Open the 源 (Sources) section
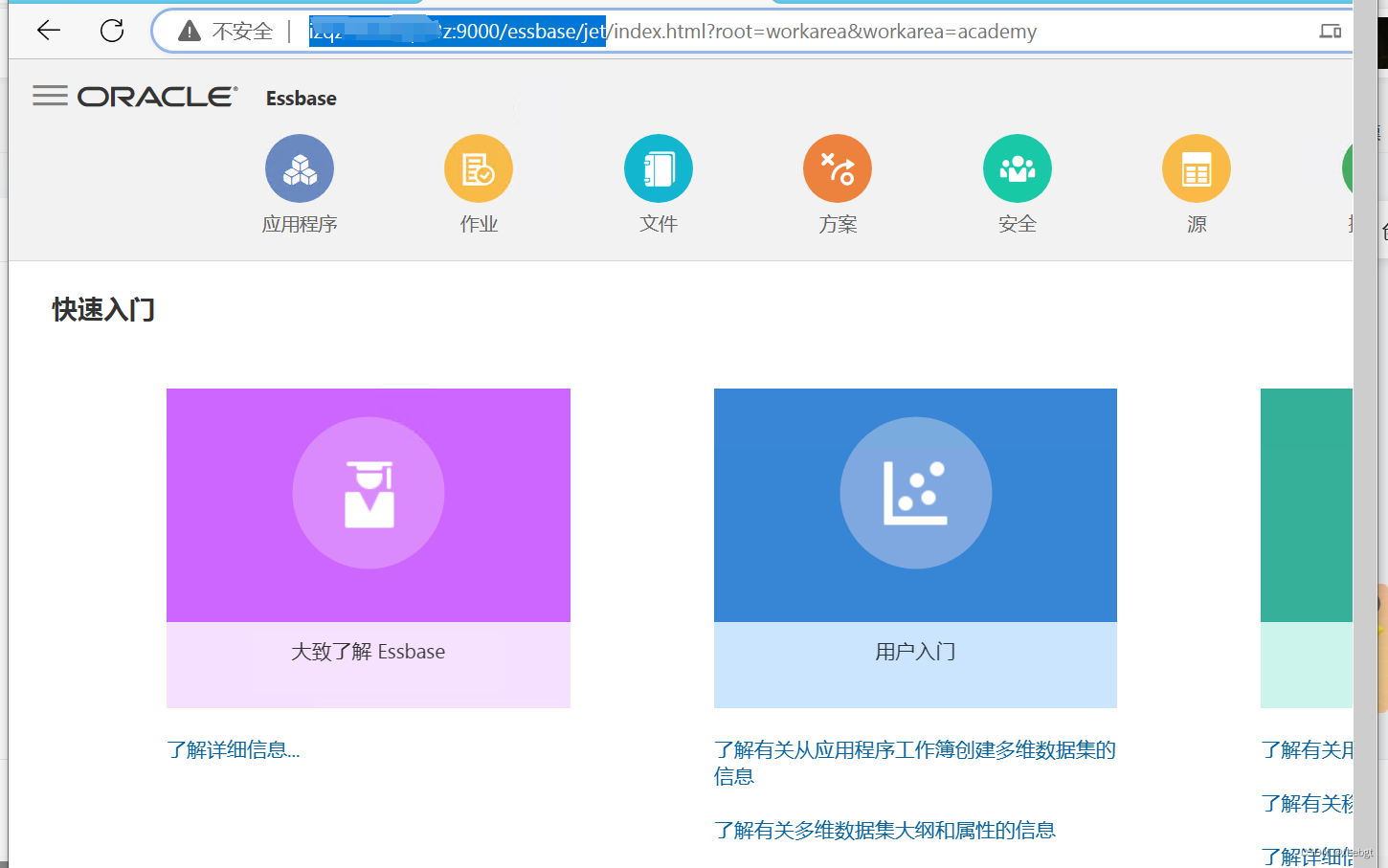 1196,184
